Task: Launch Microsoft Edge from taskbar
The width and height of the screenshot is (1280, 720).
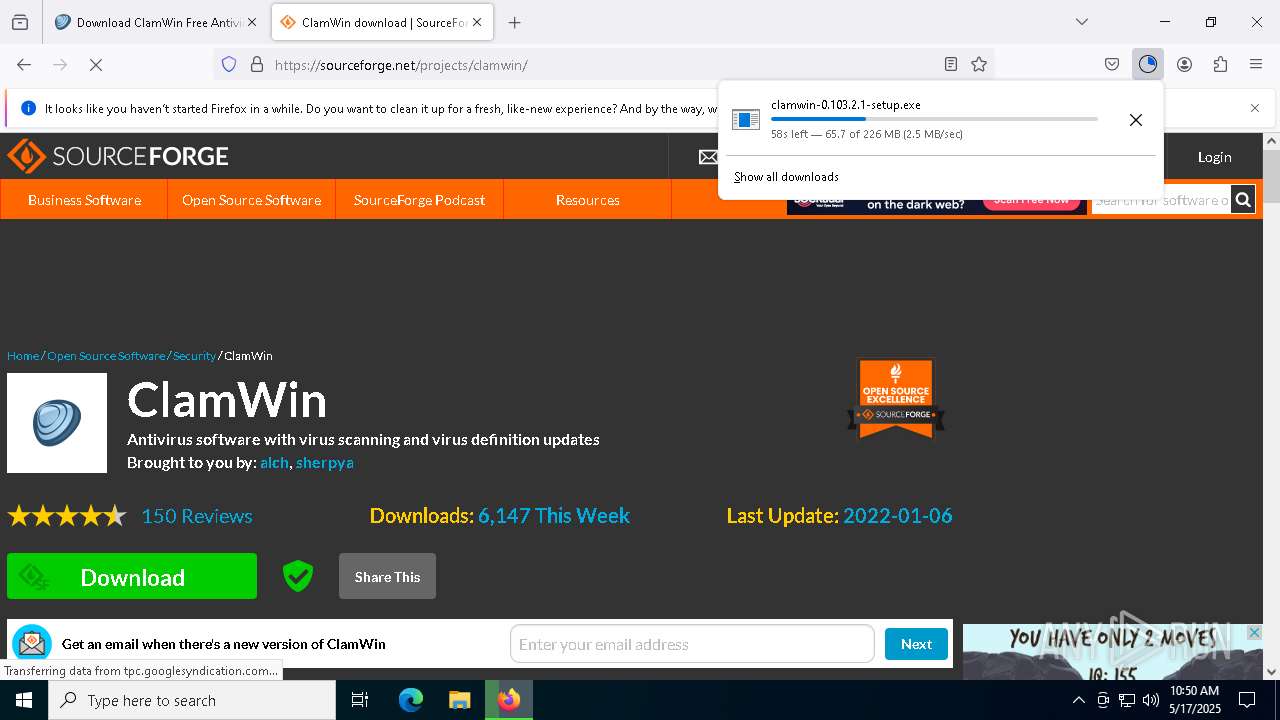Action: click(411, 700)
